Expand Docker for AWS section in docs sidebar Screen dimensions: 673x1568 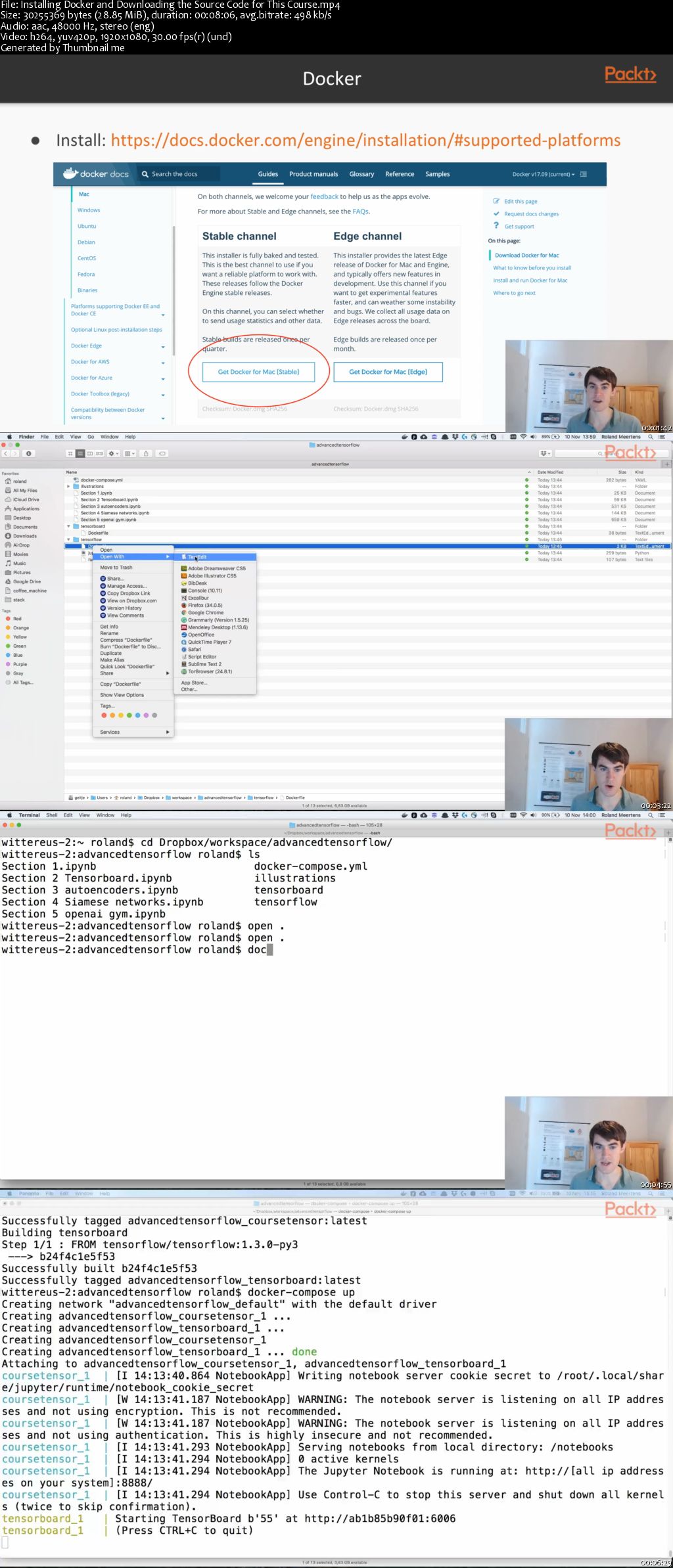click(163, 363)
